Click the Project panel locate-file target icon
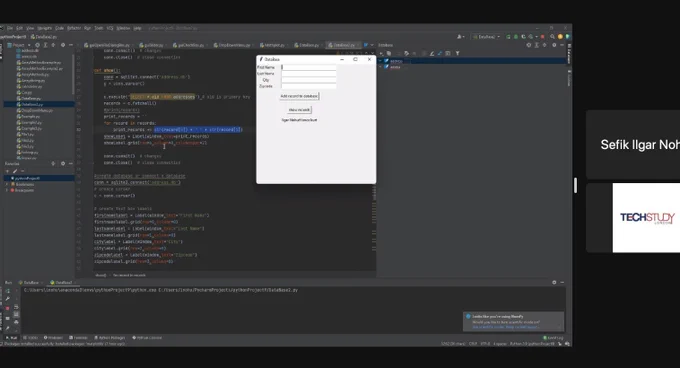The image size is (680, 368). click(x=37, y=45)
